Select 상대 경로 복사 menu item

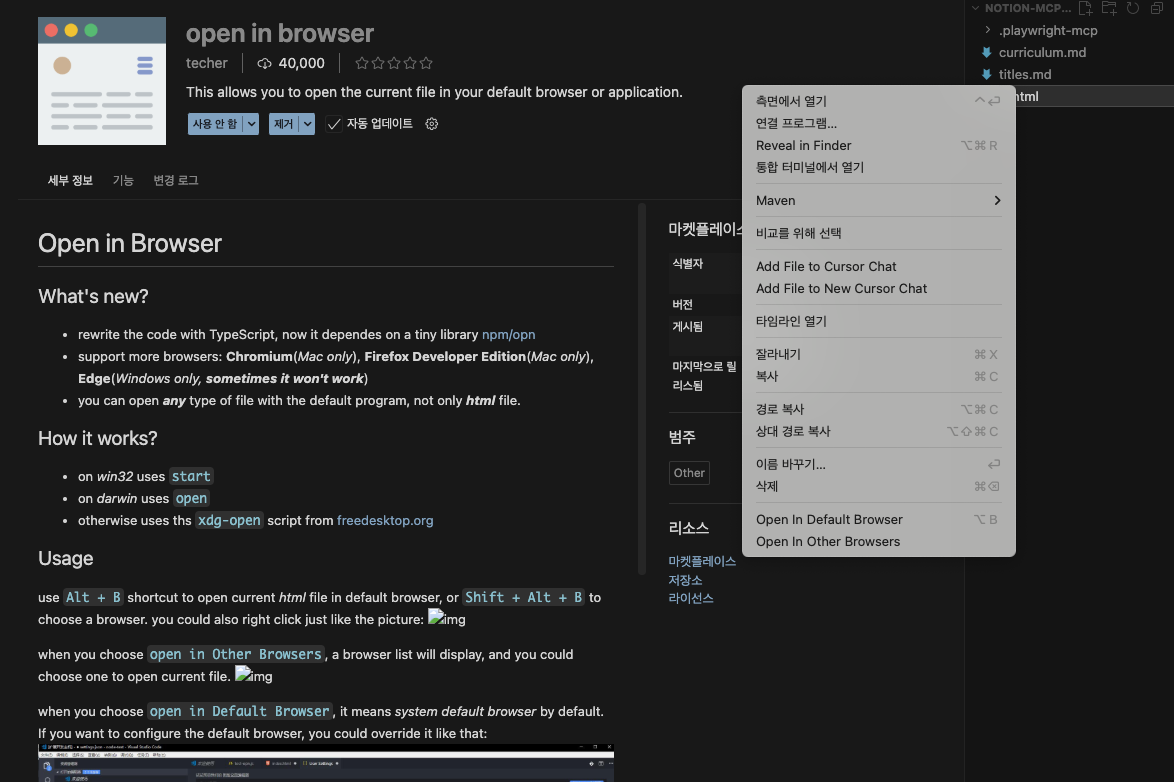pos(878,431)
